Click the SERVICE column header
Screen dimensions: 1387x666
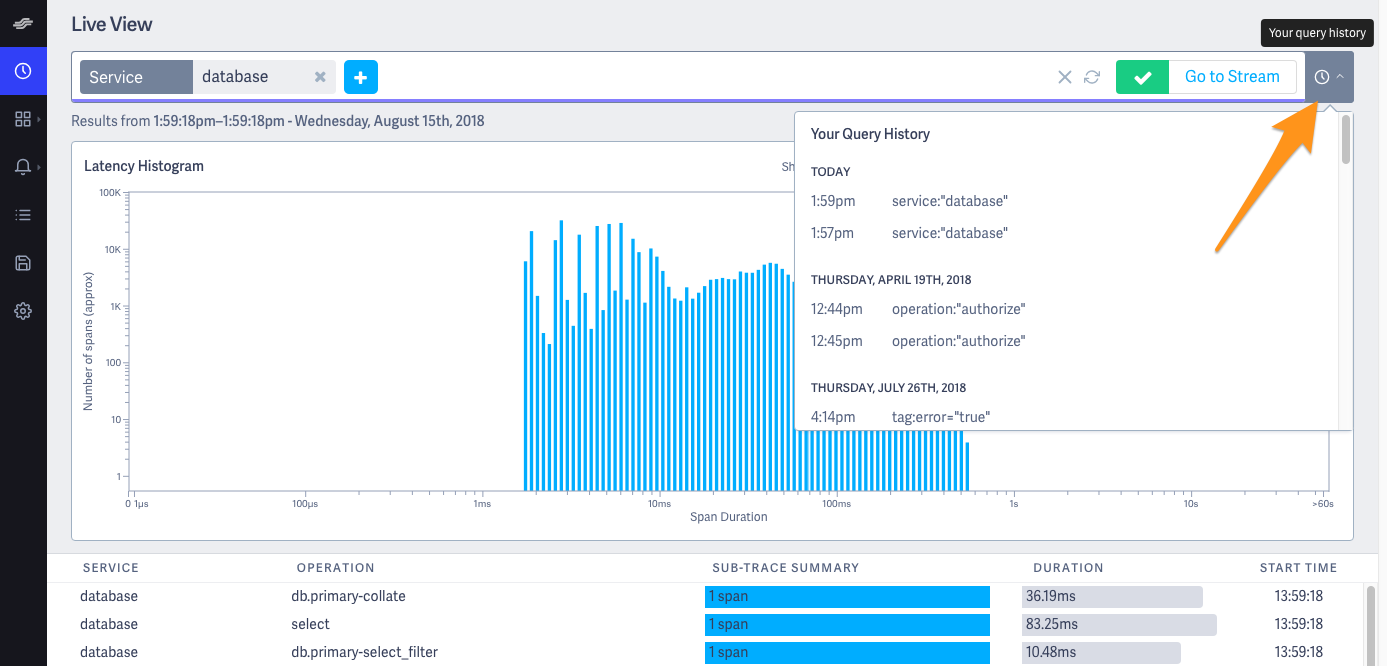click(111, 568)
